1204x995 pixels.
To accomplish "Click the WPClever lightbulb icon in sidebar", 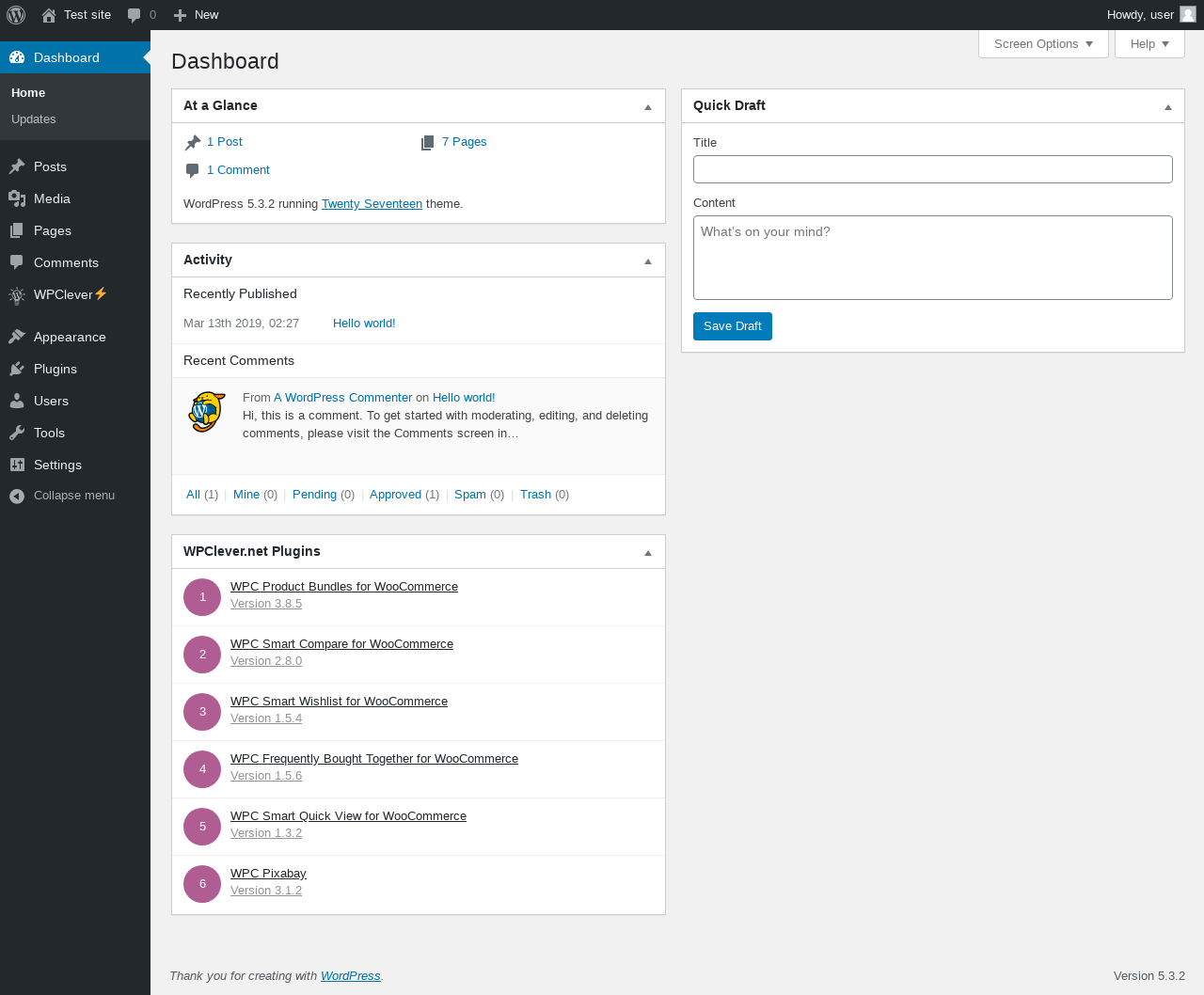I will pyautogui.click(x=17, y=295).
